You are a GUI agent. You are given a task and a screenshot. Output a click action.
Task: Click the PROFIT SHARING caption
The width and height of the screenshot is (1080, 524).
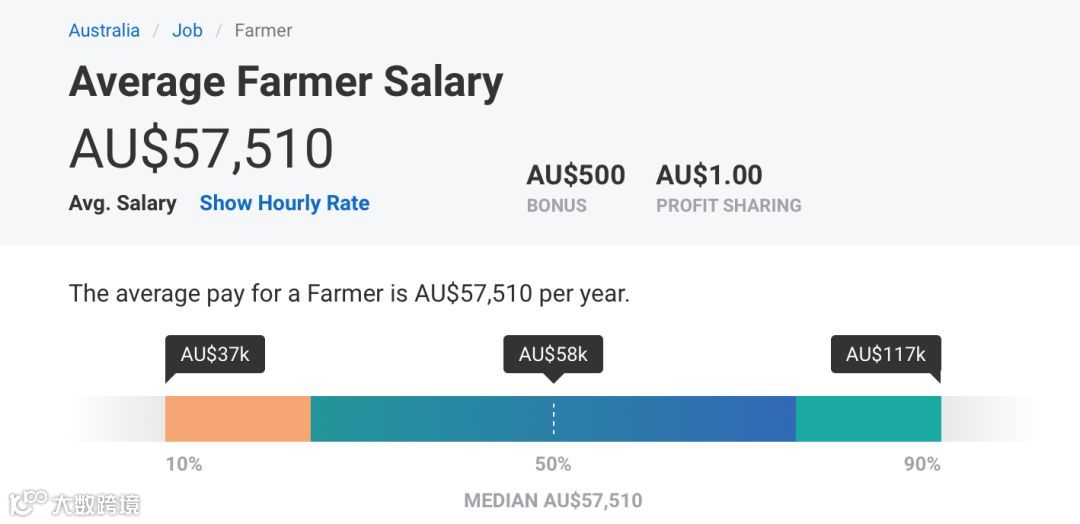click(x=728, y=205)
